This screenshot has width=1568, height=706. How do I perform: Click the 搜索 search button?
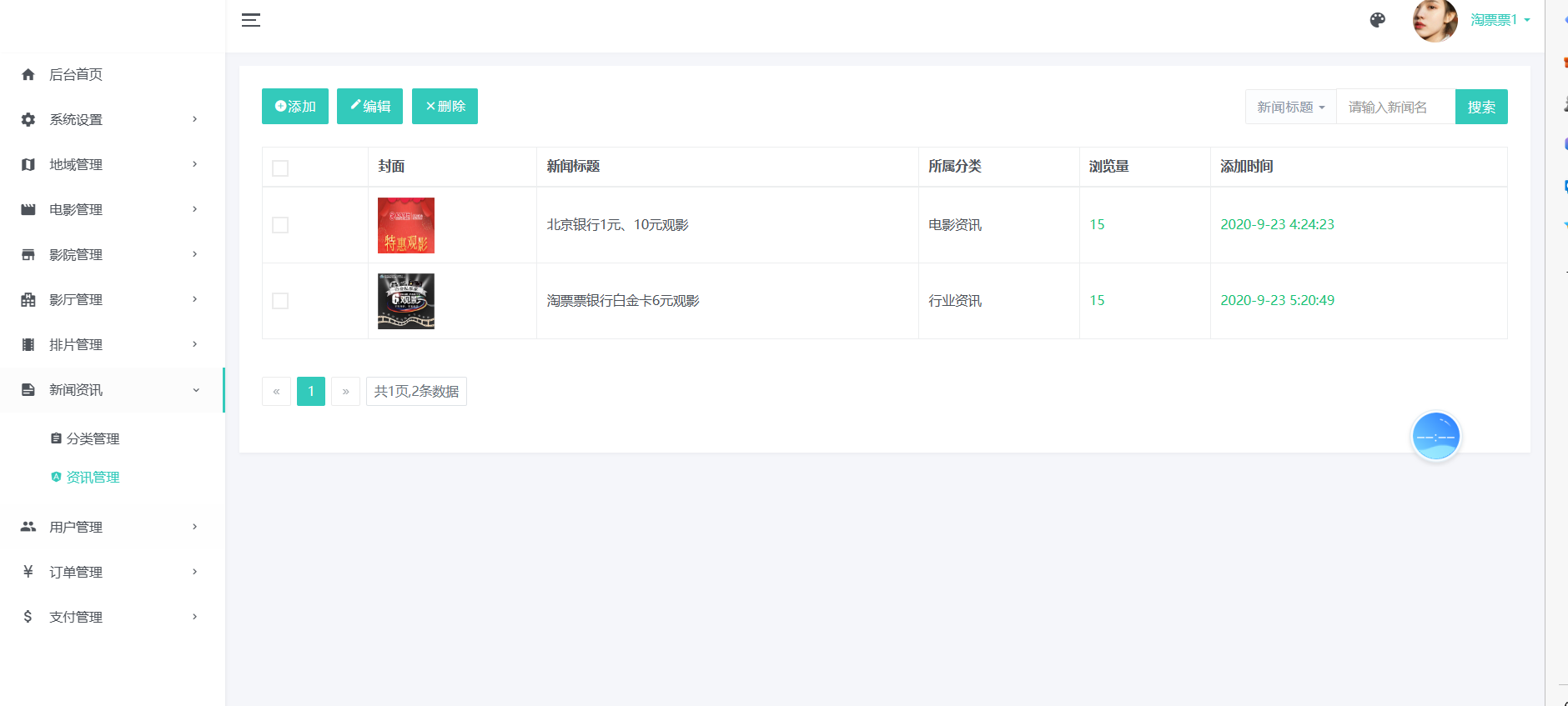(1480, 108)
